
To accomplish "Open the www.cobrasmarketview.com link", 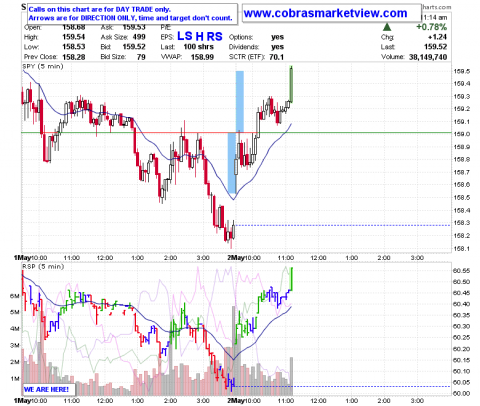I will 325,13.
